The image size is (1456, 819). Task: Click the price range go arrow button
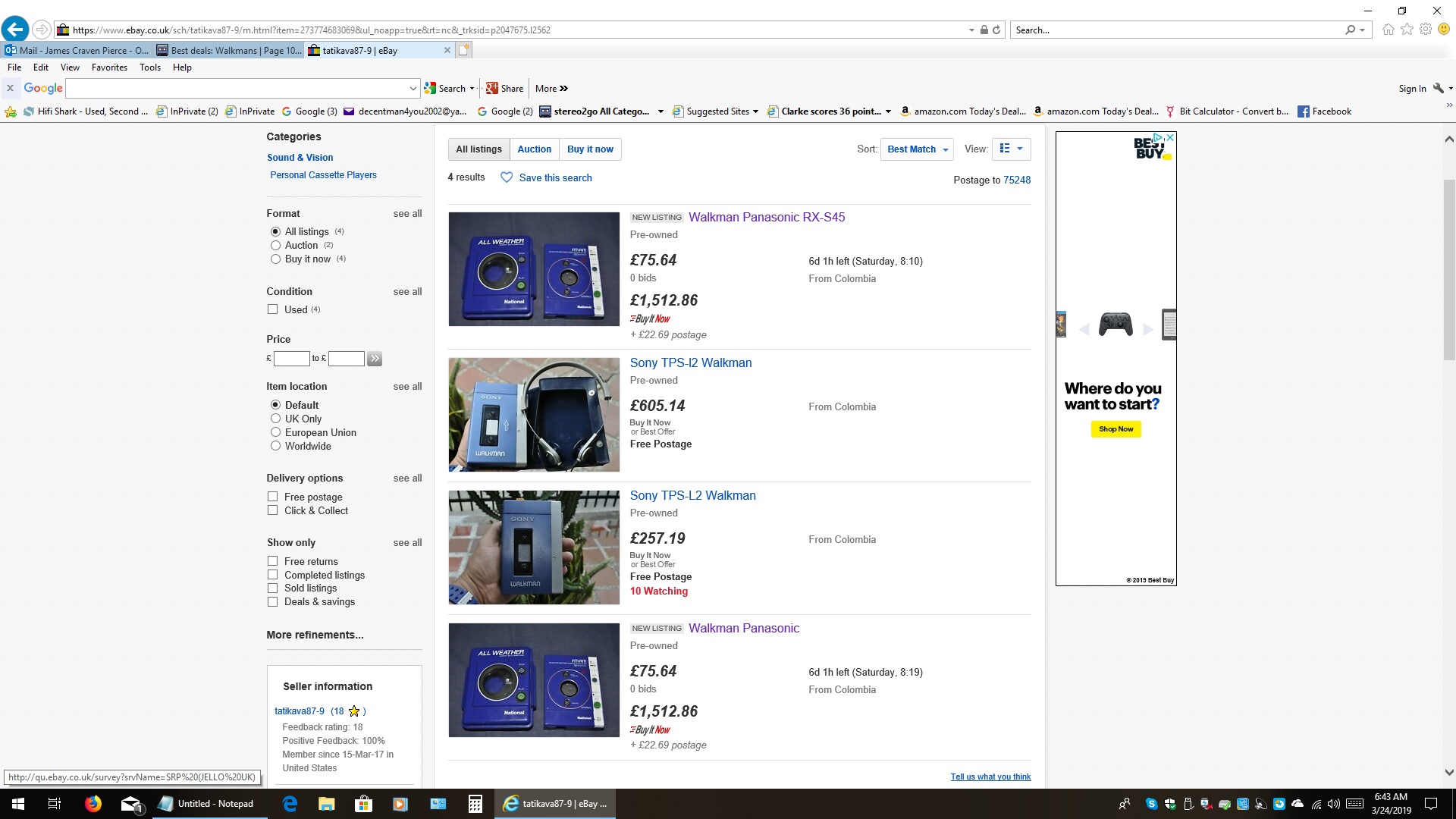(375, 359)
